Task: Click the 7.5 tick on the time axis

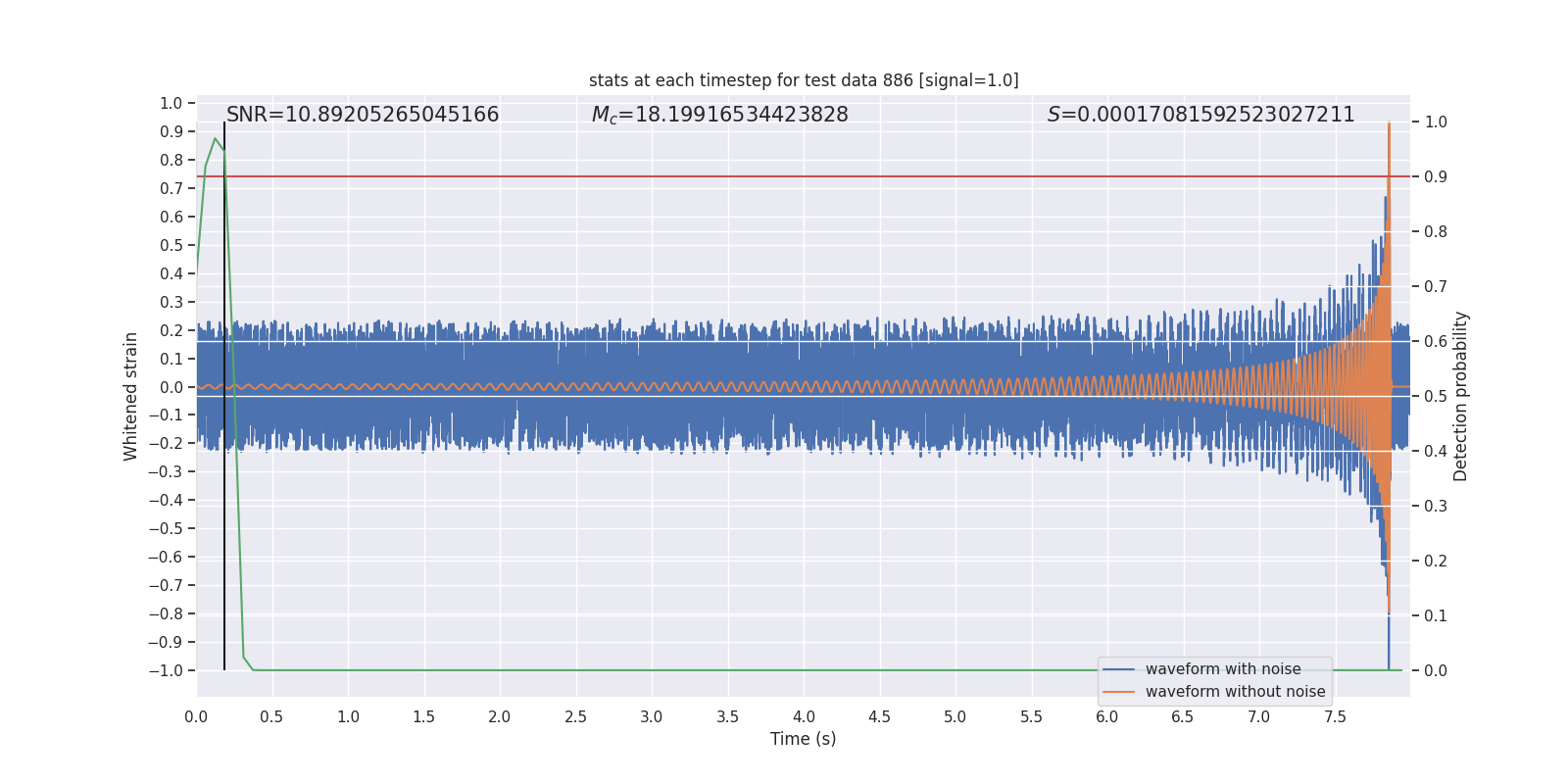Action: (1335, 717)
